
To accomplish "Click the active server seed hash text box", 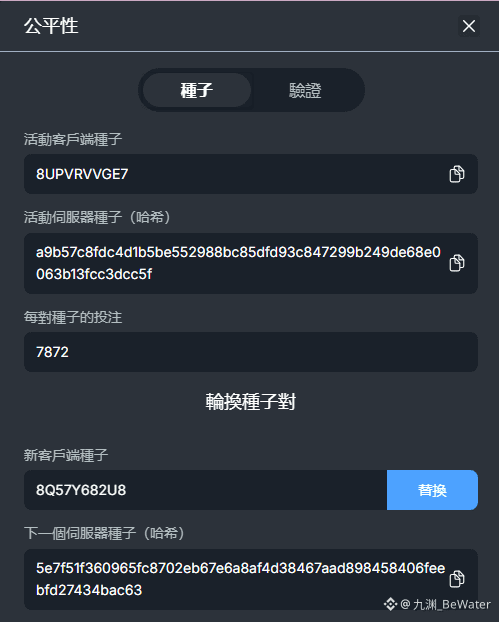I will [251, 263].
